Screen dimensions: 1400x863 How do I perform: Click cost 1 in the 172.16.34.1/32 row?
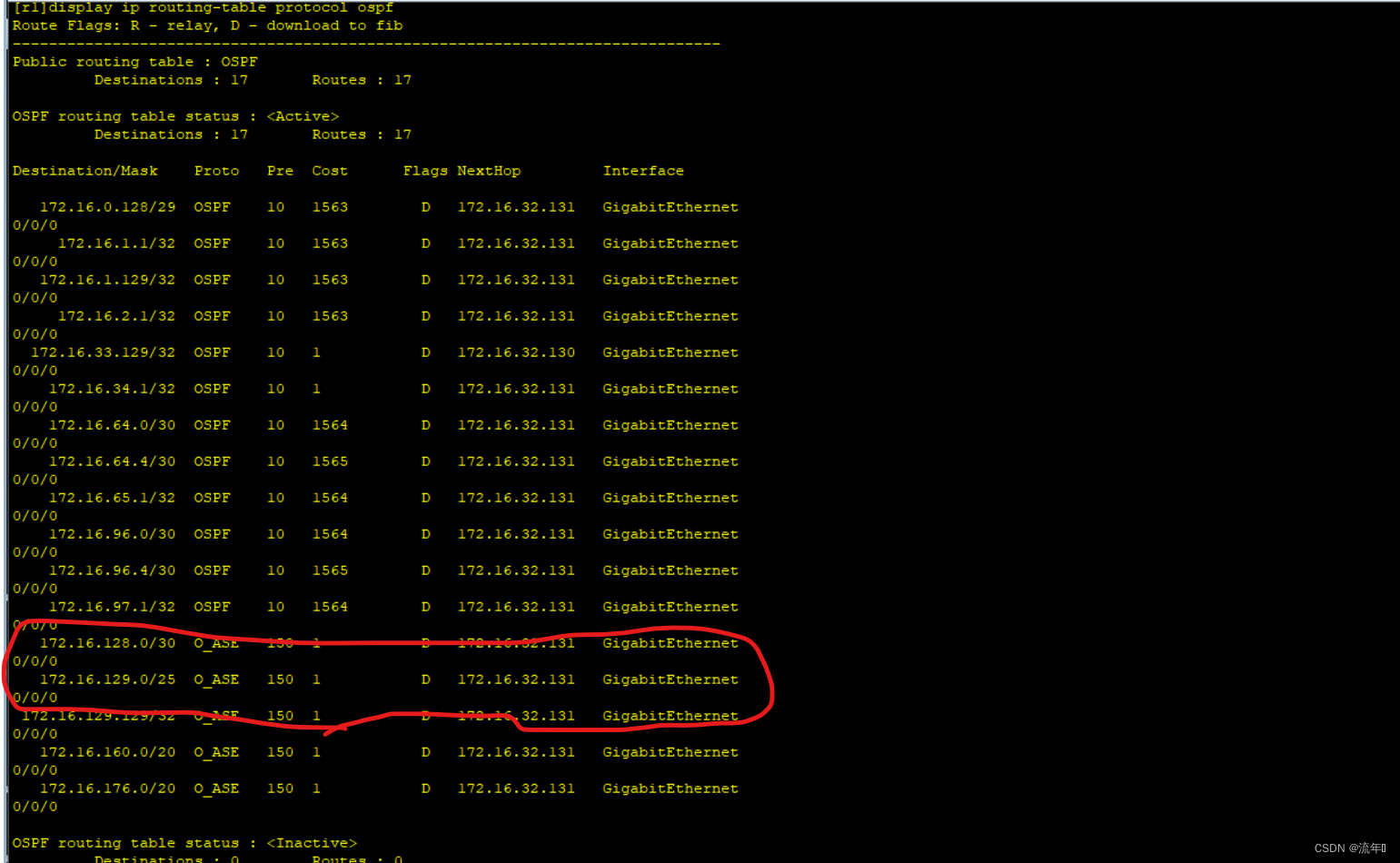[316, 389]
